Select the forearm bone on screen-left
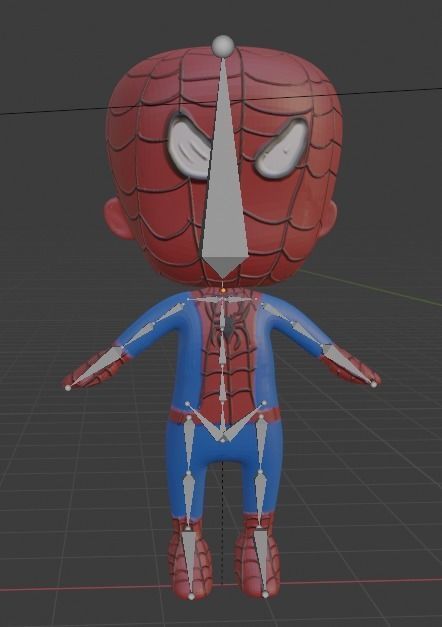The image size is (442, 627). coord(137,333)
